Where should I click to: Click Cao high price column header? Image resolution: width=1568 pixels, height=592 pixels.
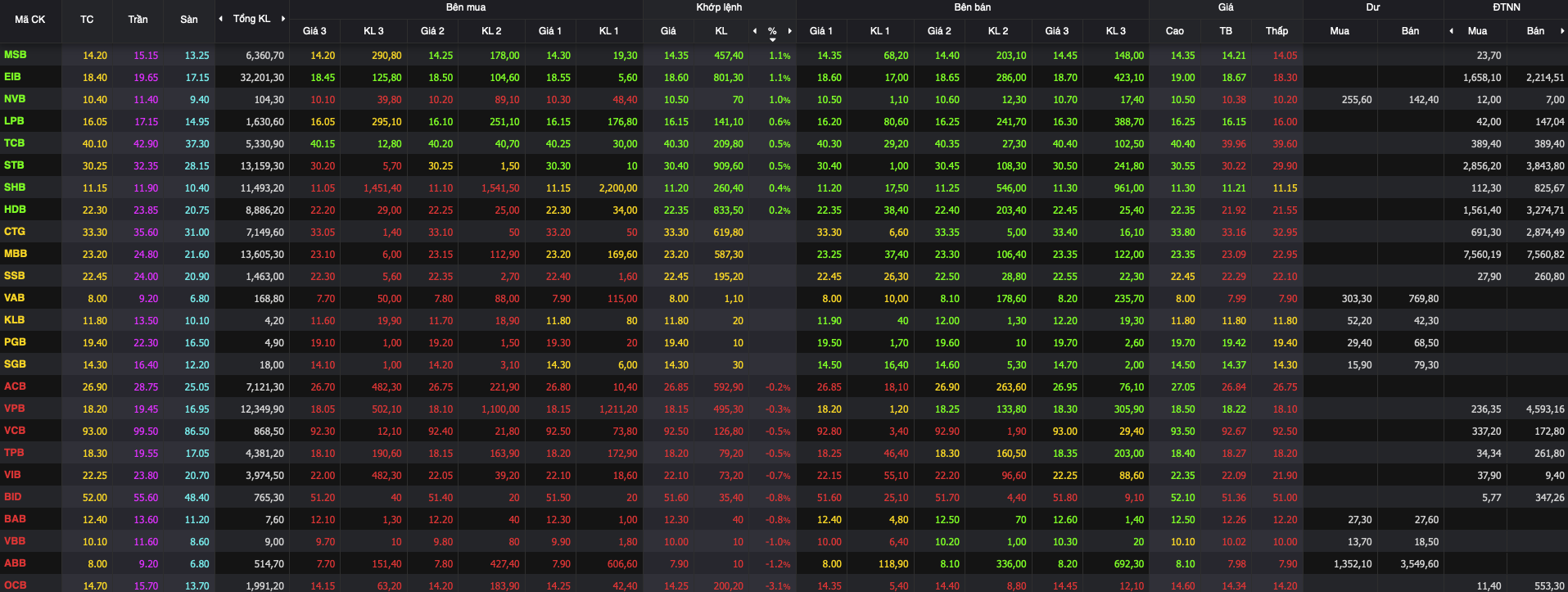1175,31
